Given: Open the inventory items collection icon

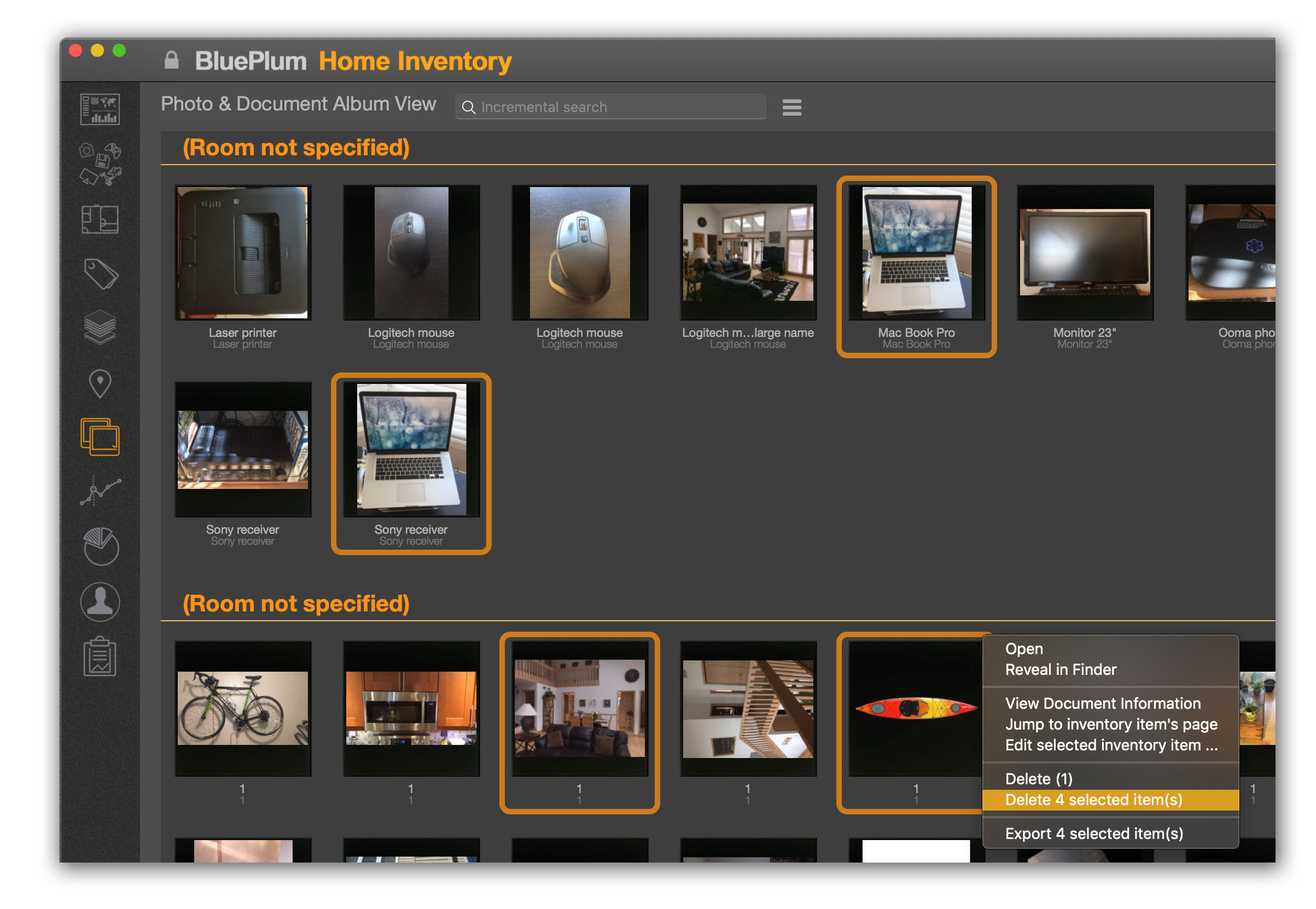Looking at the screenshot, I should pyautogui.click(x=100, y=164).
